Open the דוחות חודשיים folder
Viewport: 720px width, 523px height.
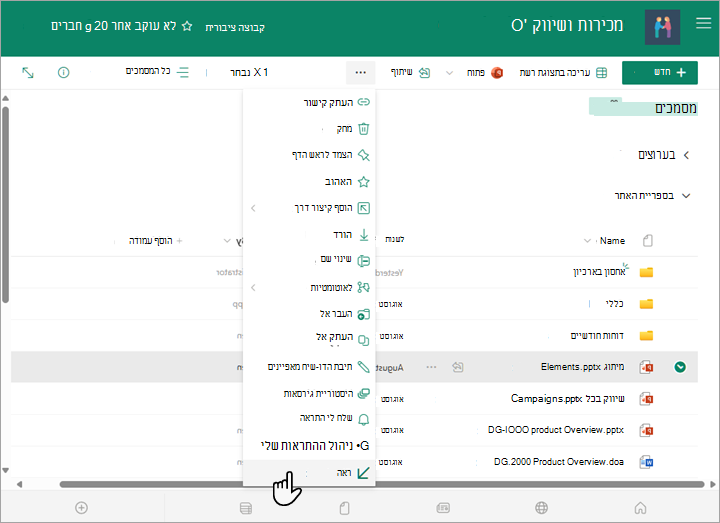pos(596,336)
